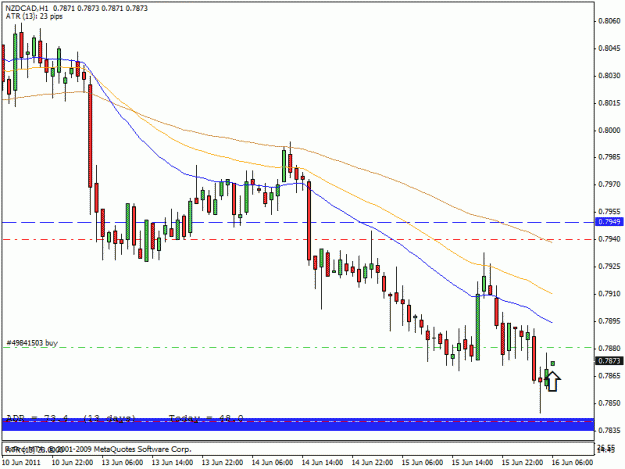This screenshot has width=625, height=469.
Task: Click the 15 Jun 22:00 time label
Action: tap(522, 462)
